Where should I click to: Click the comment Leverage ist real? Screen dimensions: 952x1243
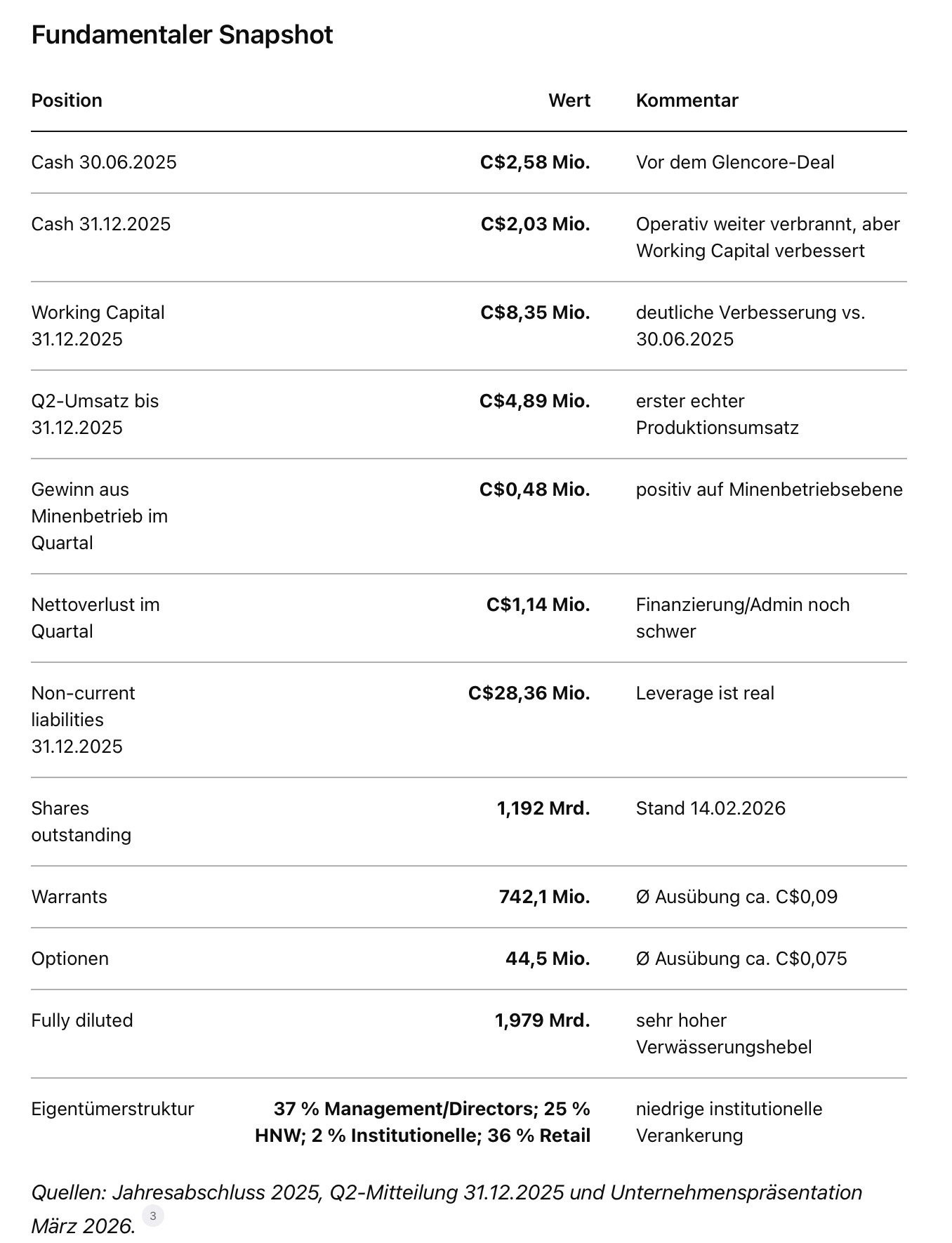click(x=705, y=693)
